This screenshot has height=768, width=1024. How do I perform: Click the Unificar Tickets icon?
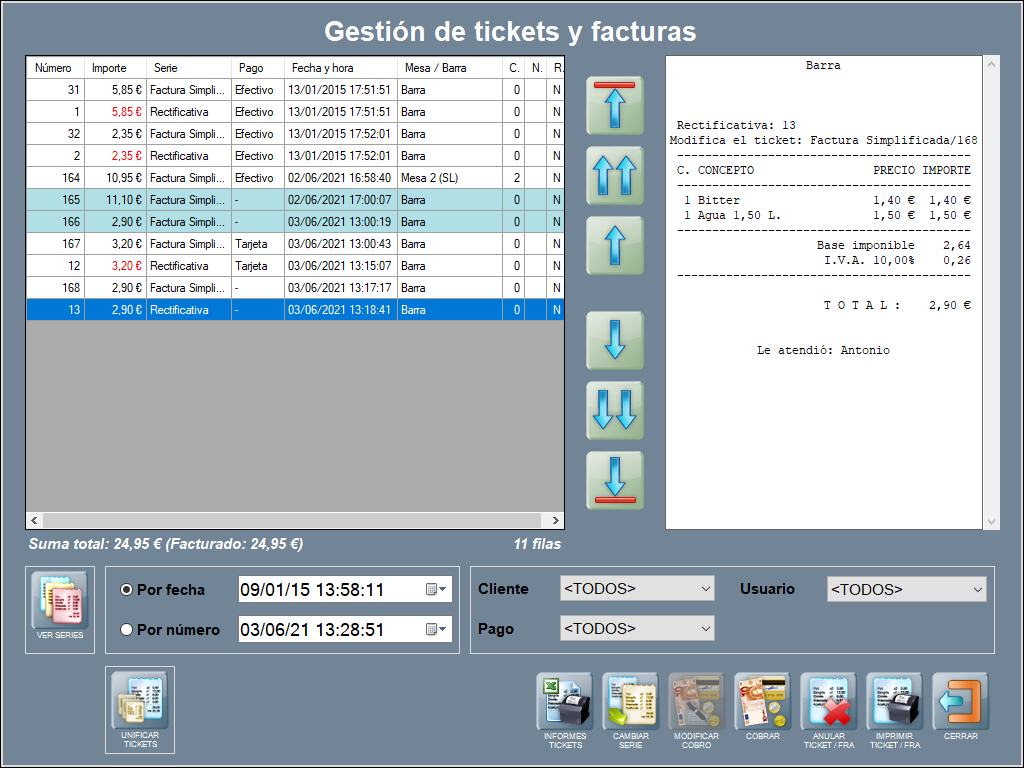[140, 704]
